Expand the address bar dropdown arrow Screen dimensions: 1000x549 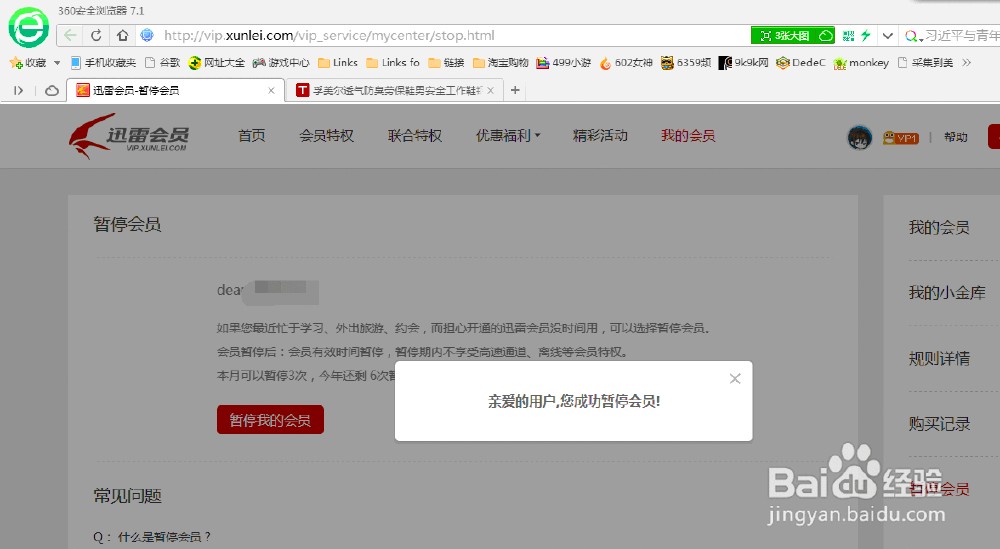coord(887,36)
